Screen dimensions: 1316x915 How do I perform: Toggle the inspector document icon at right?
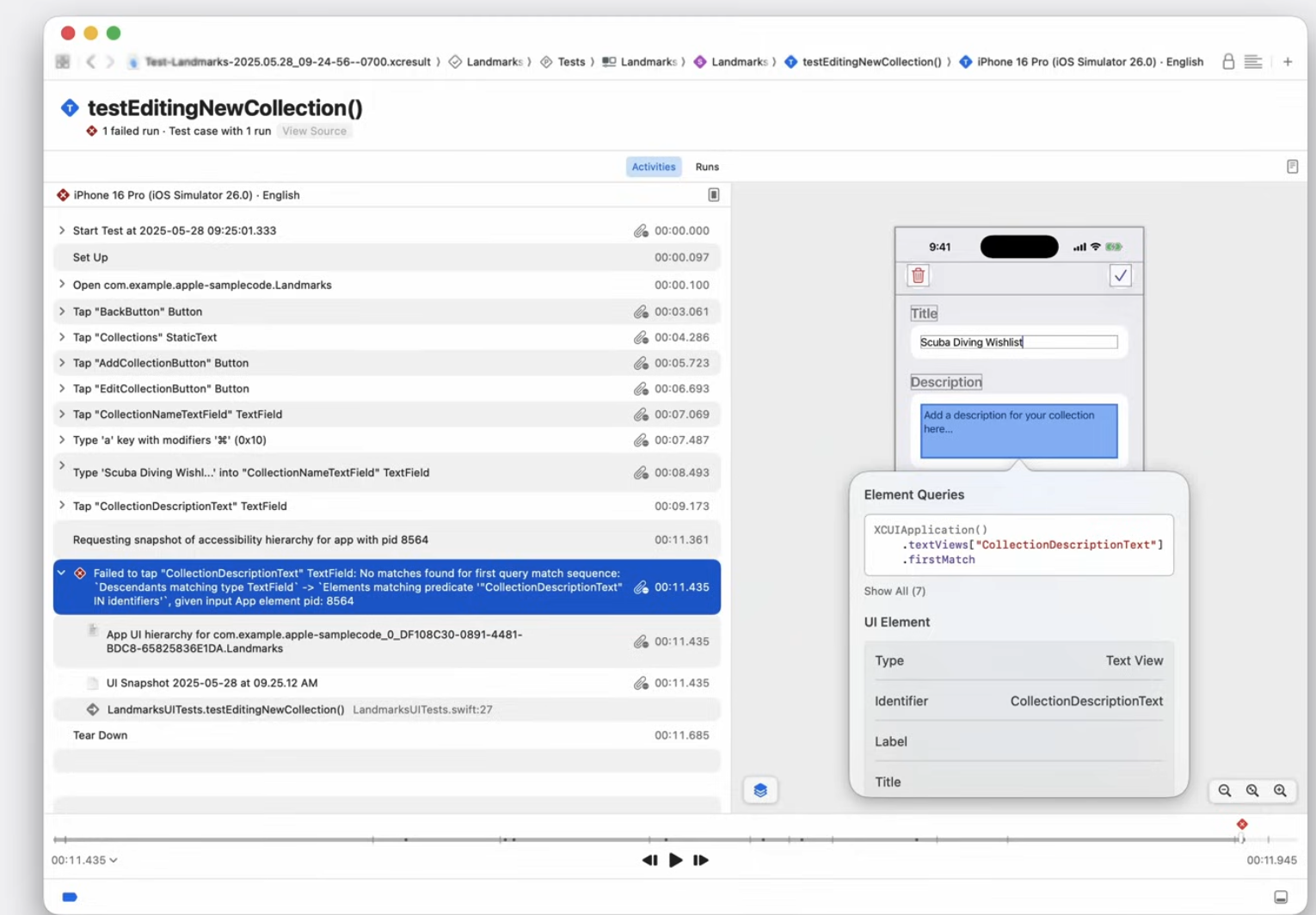[x=1292, y=166]
